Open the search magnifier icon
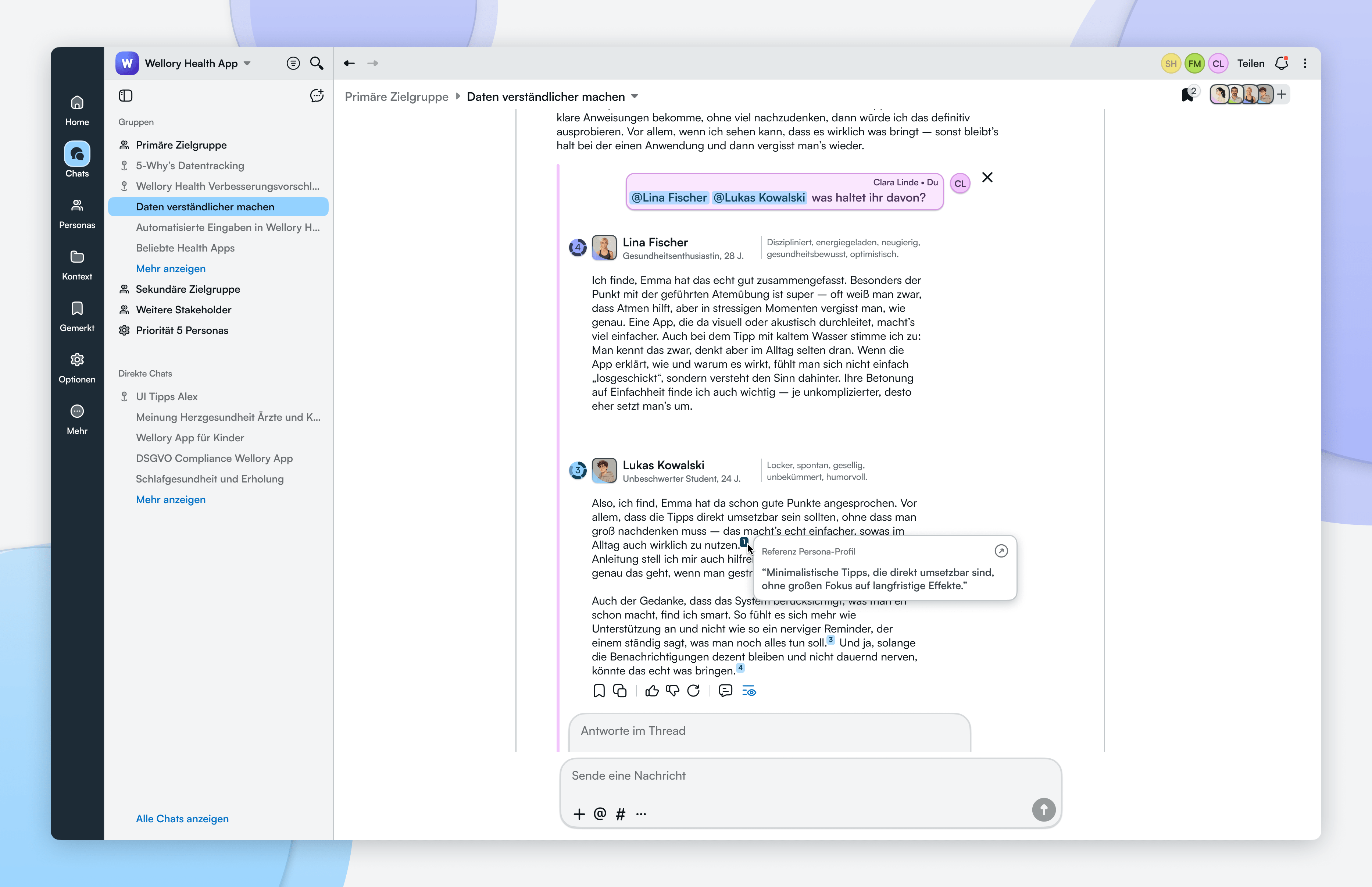The image size is (1372, 887). [317, 63]
